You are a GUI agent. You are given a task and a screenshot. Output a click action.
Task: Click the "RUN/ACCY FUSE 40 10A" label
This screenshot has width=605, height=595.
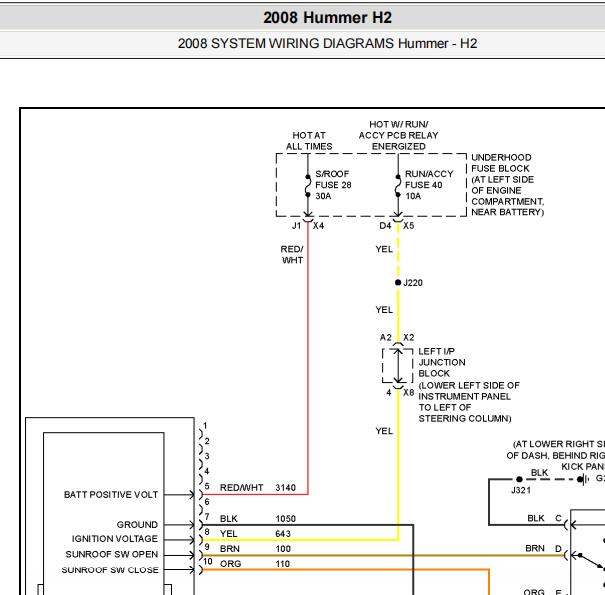pyautogui.click(x=429, y=185)
